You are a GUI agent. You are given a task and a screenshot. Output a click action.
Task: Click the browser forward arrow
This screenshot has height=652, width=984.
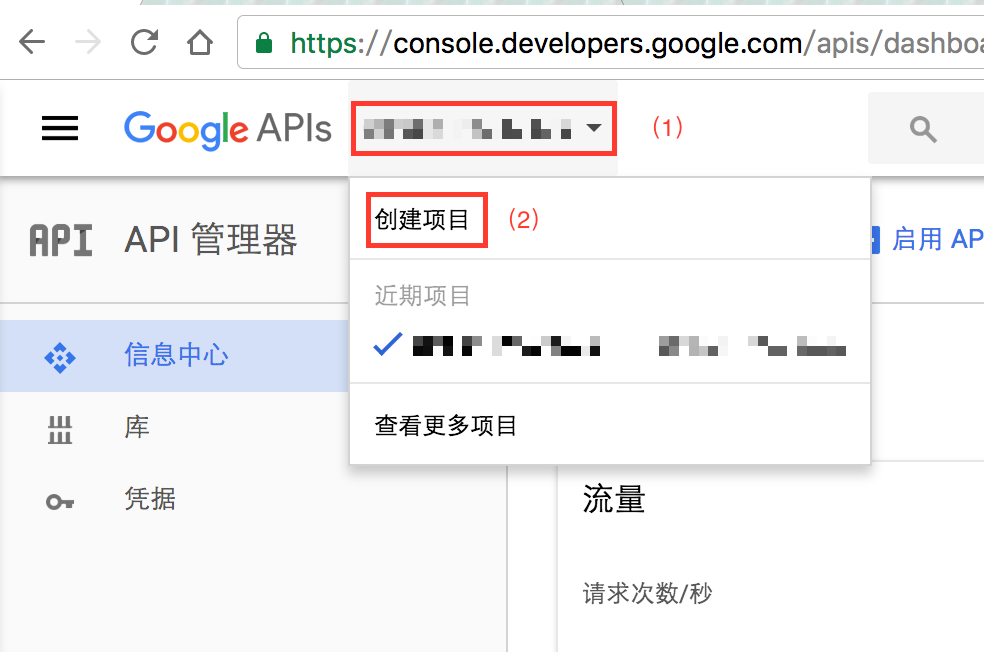click(88, 43)
